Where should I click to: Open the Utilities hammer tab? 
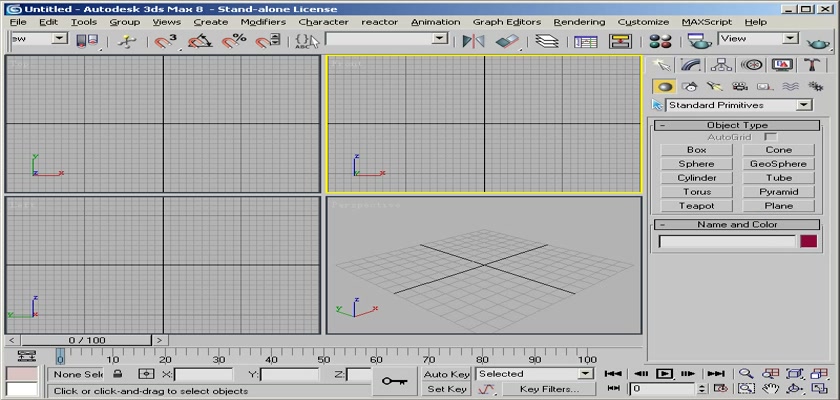812,65
